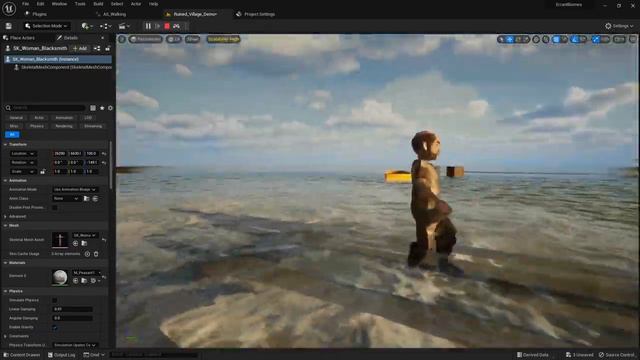Open the Actor menu
The height and width of the screenshot is (360, 640).
pyautogui.click(x=136, y=4)
